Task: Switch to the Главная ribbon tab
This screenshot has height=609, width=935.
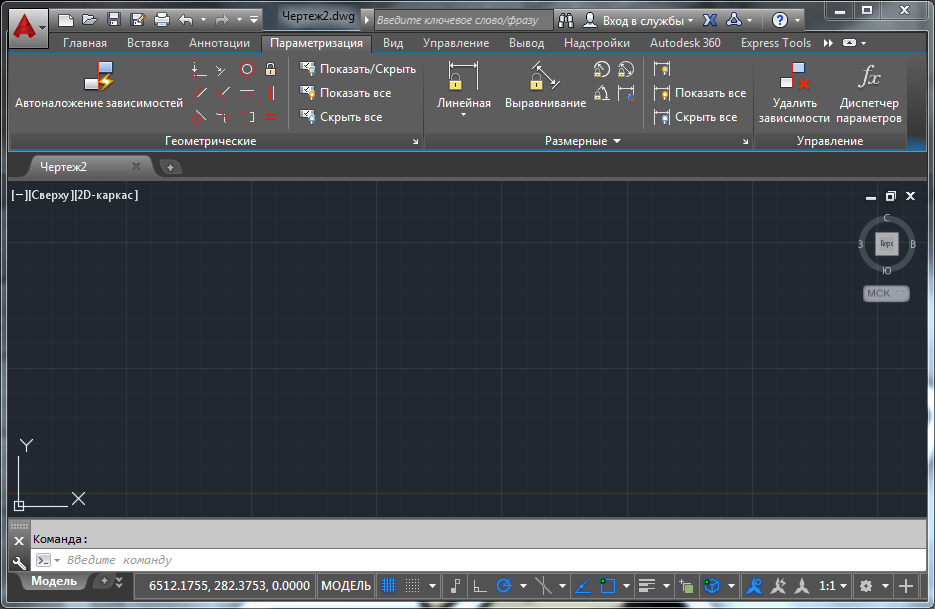Action: (85, 43)
